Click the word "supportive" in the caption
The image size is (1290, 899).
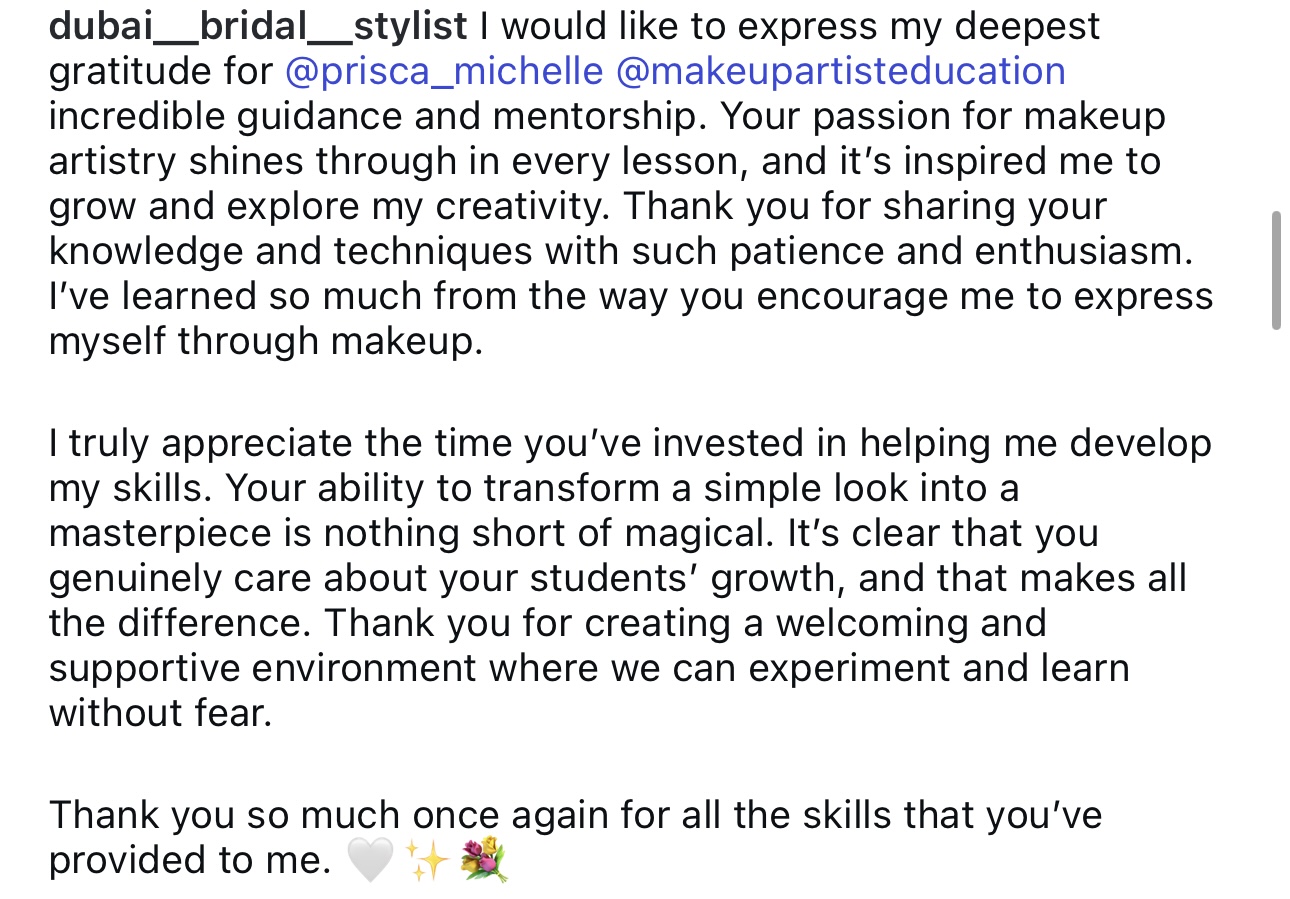click(144, 668)
